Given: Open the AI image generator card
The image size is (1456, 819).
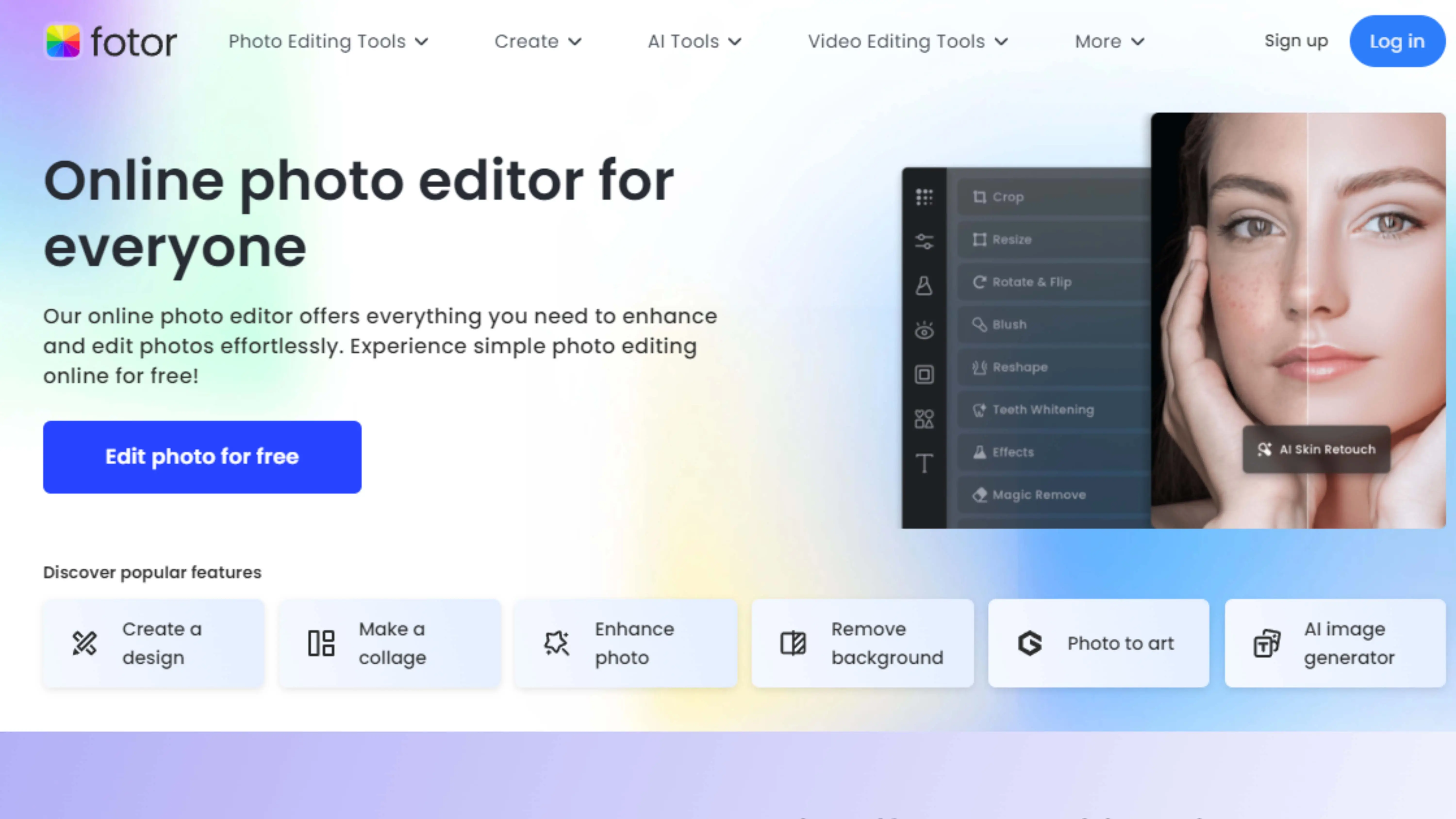Looking at the screenshot, I should pos(1335,643).
